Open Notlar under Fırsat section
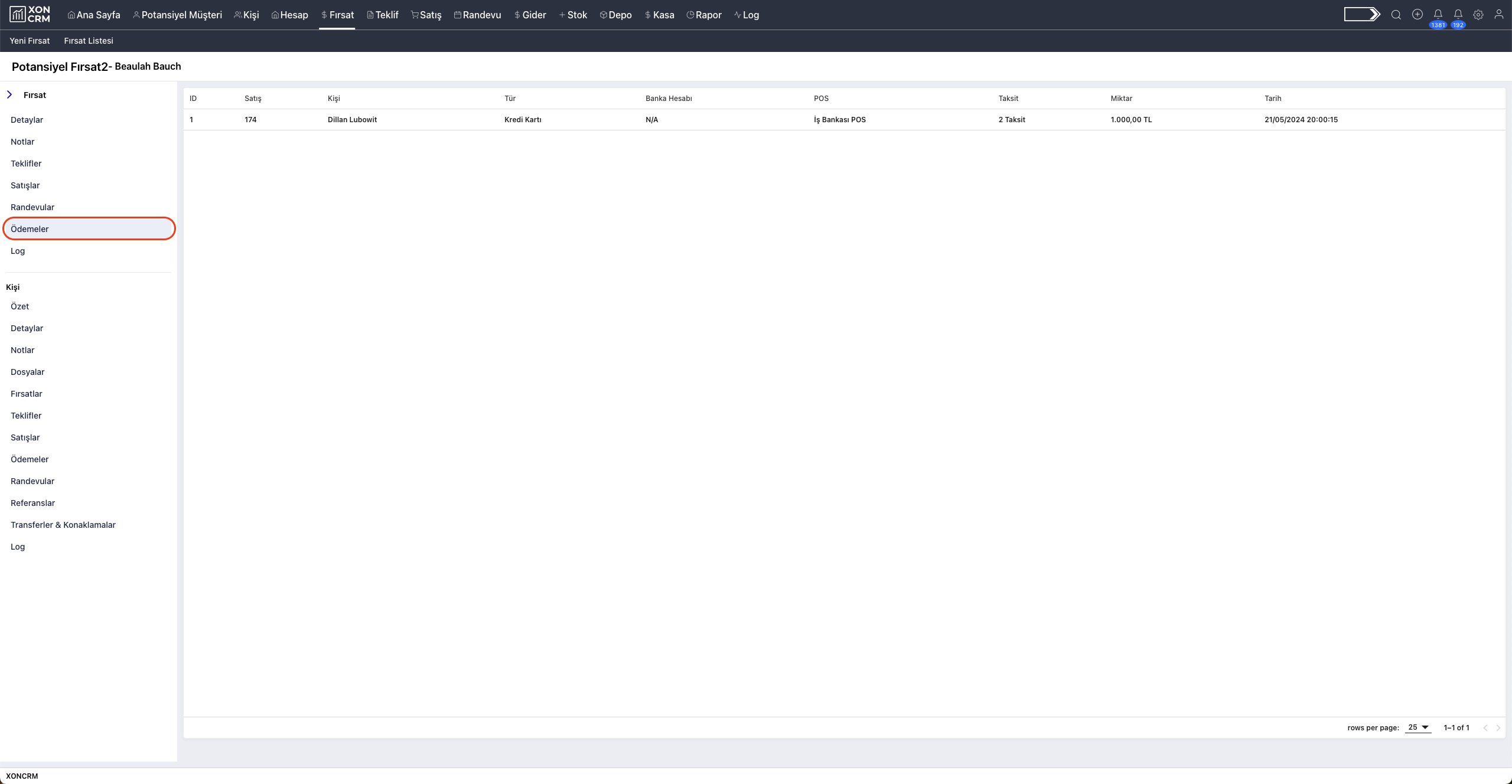1512x784 pixels. coord(22,142)
